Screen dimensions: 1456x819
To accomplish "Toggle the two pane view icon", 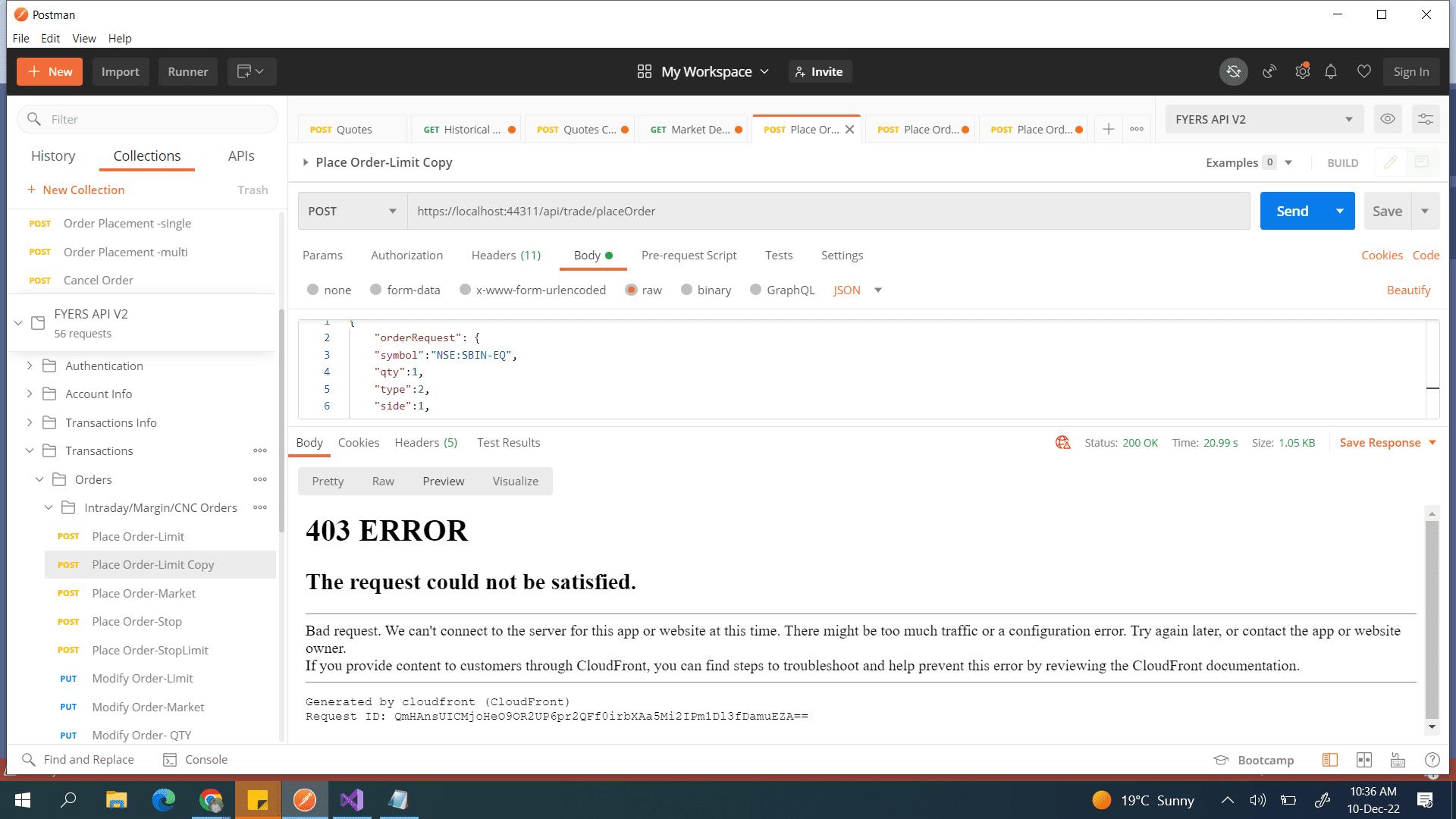I will 1329,760.
